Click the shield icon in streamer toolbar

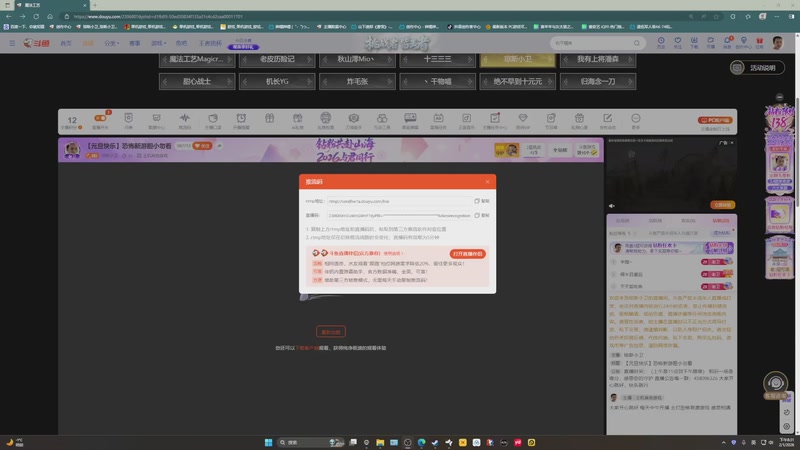tap(128, 118)
